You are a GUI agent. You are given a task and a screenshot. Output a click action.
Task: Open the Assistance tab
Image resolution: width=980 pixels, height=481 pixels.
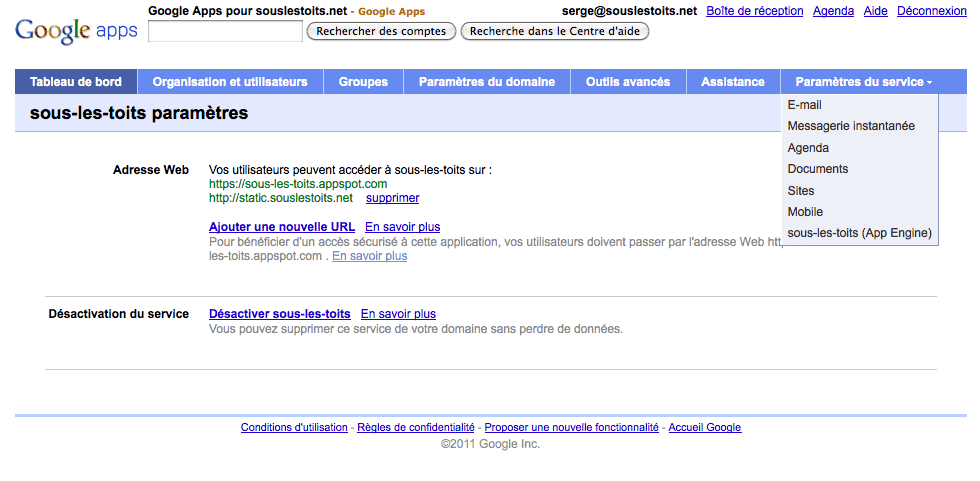[732, 82]
